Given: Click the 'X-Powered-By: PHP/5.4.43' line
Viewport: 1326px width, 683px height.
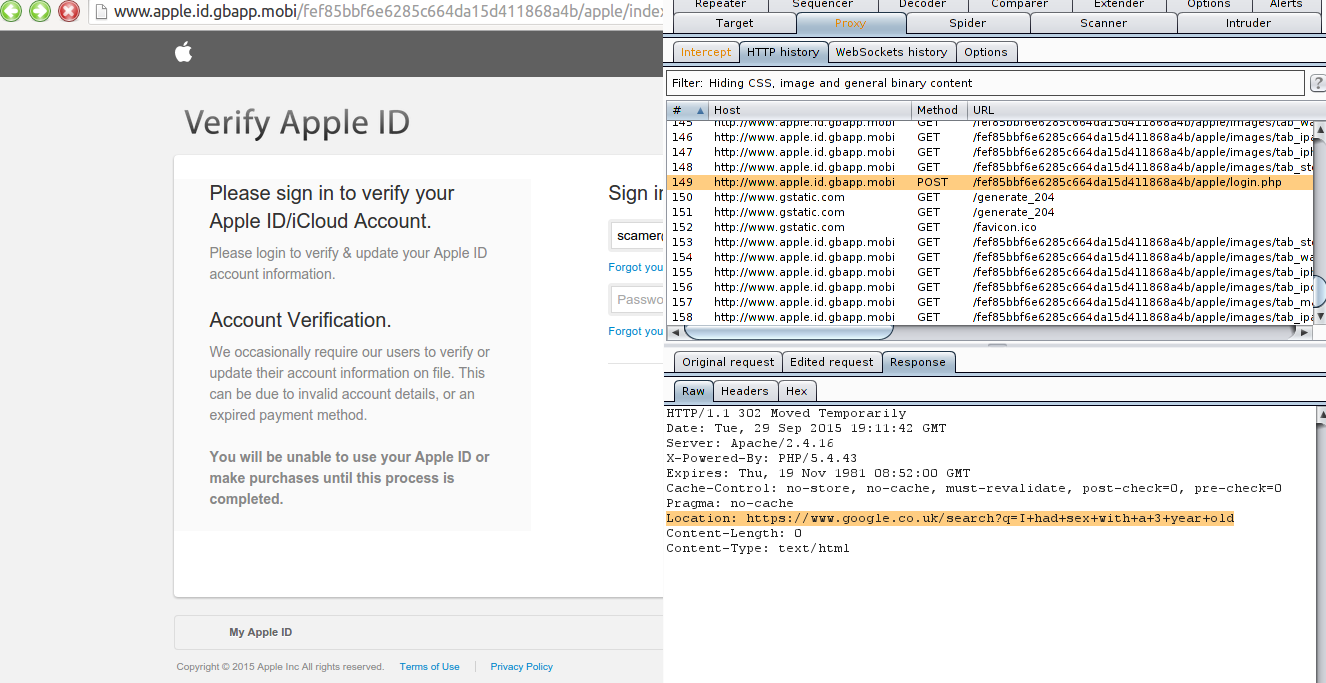Looking at the screenshot, I should click(x=764, y=458).
